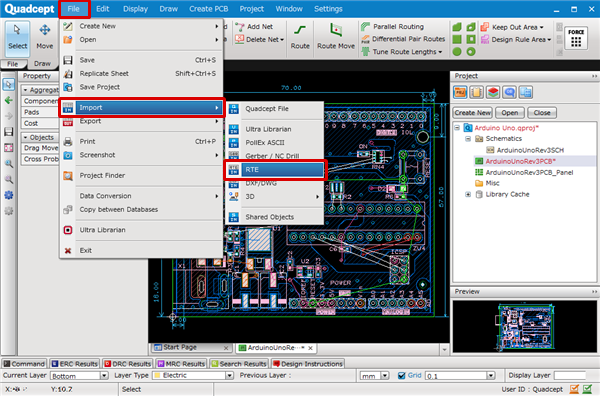Image resolution: width=600 pixels, height=396 pixels.
Task: Open Parallel Routing tool
Action: coord(393,27)
